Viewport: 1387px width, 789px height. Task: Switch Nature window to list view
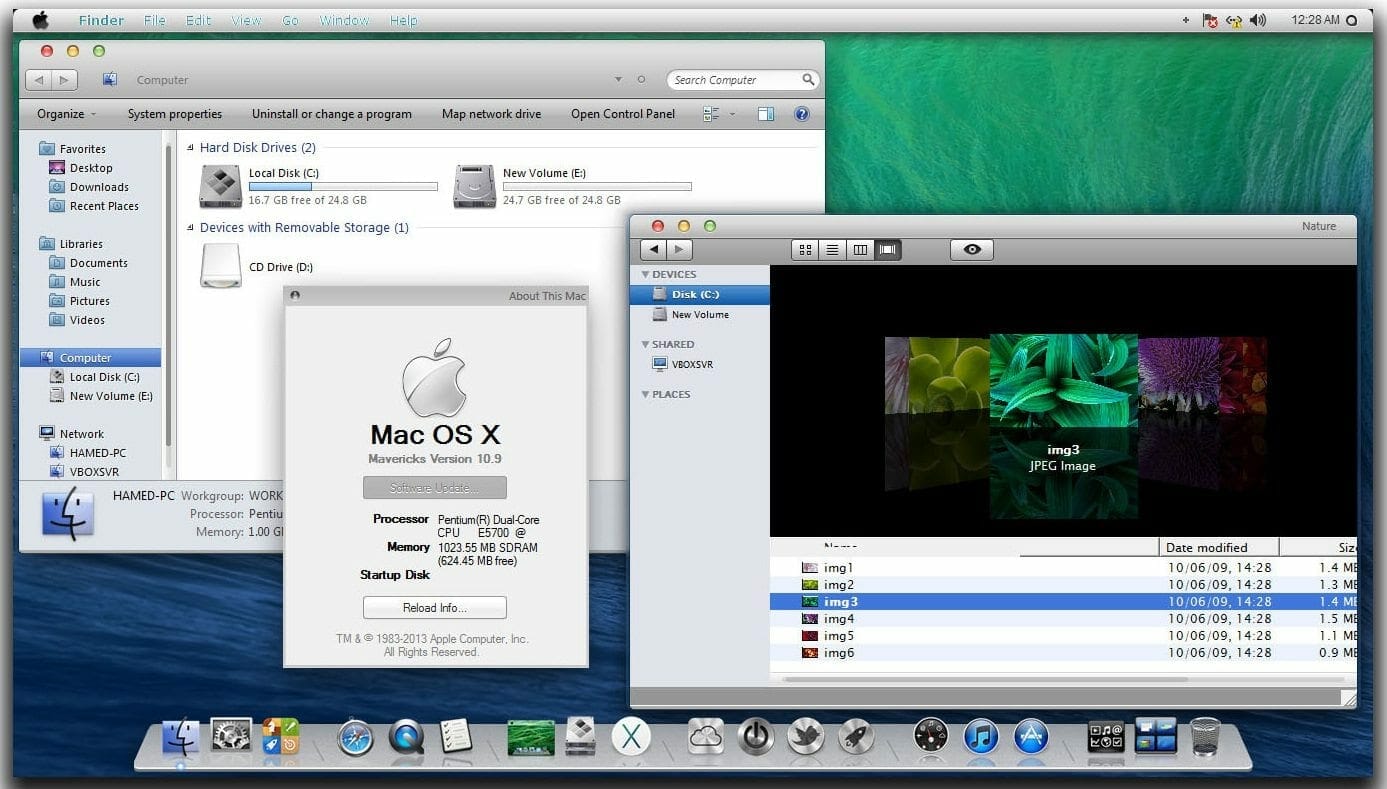pos(832,250)
